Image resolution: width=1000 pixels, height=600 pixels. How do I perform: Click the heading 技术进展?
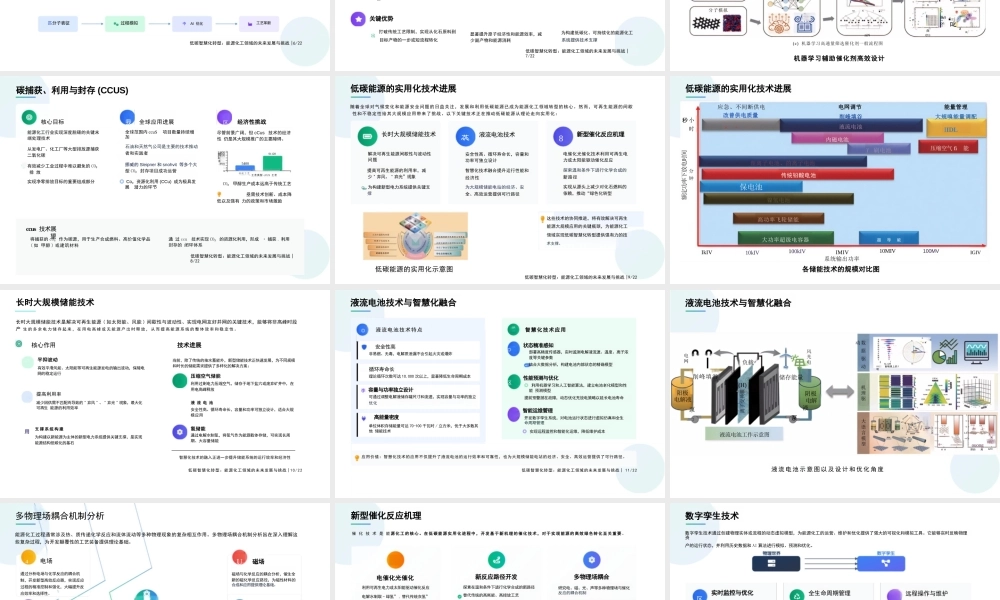[x=189, y=345]
